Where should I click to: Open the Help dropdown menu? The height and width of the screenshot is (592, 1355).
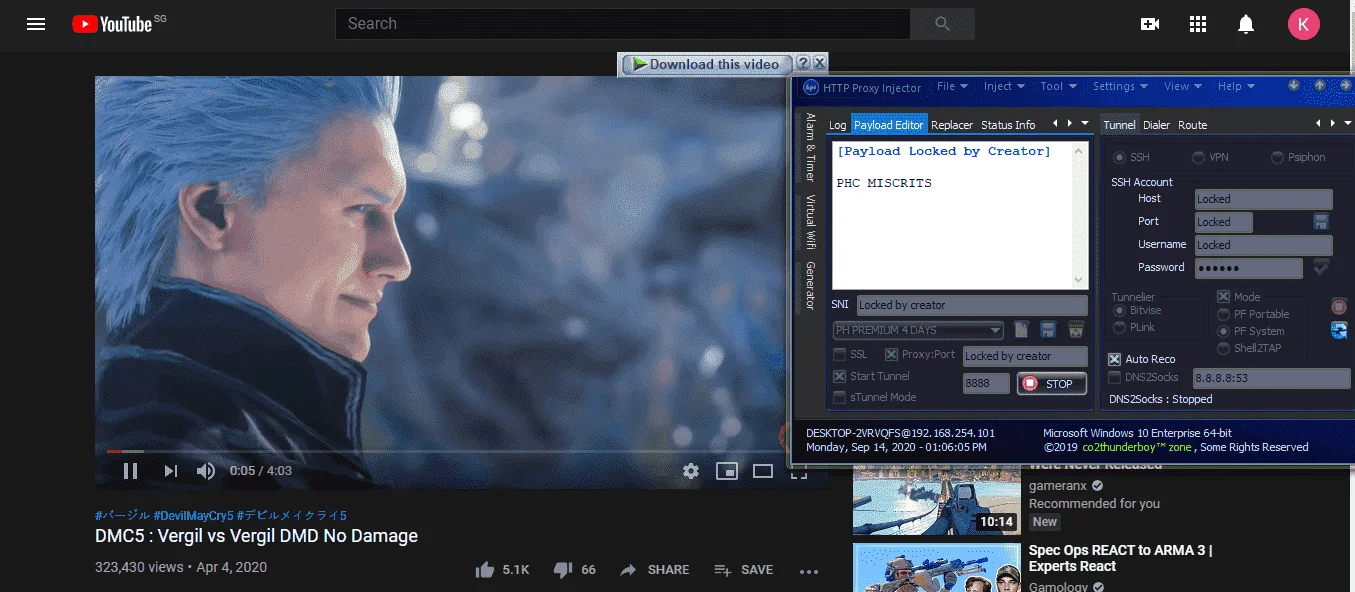[x=1236, y=87]
